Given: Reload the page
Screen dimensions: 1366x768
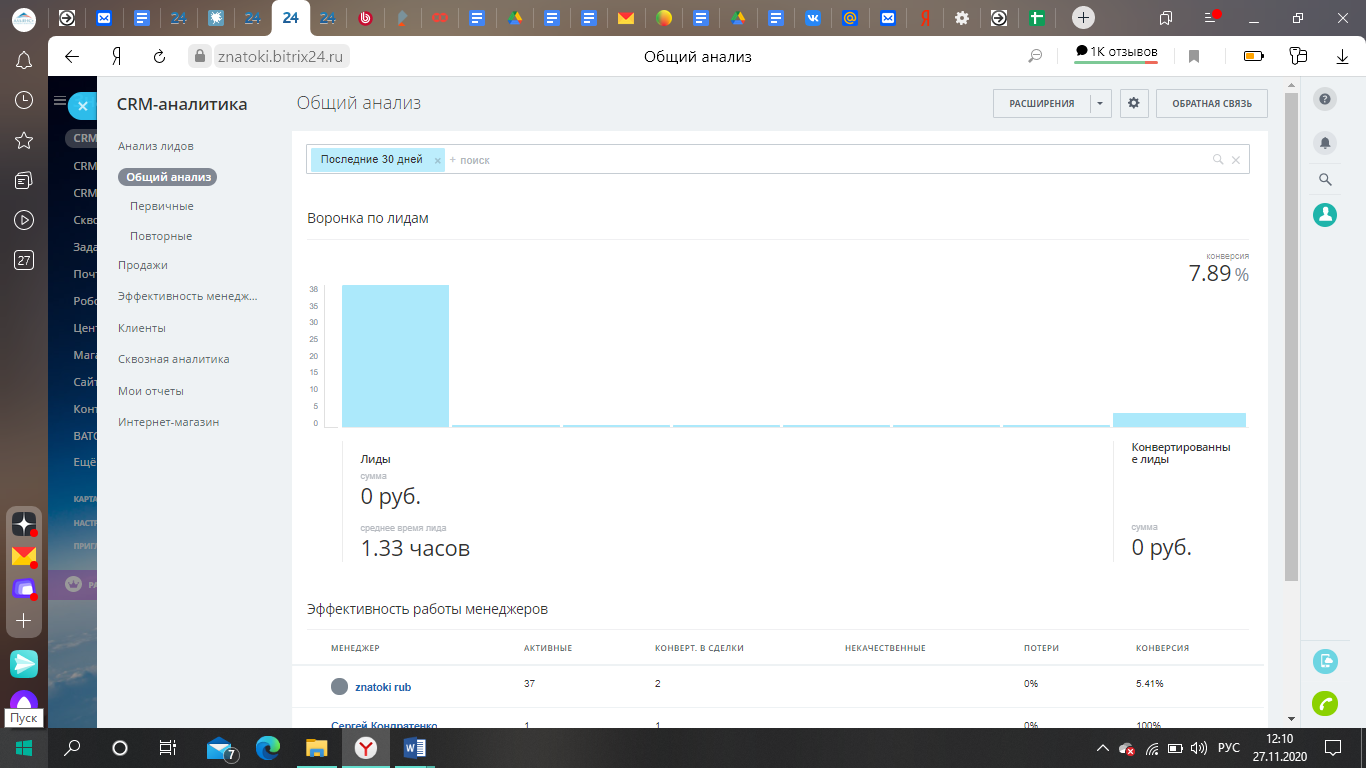Looking at the screenshot, I should [159, 57].
